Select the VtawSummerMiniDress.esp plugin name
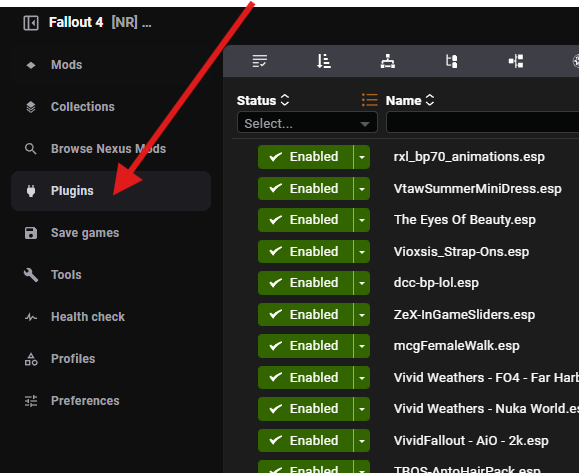Image resolution: width=579 pixels, height=473 pixels. (x=477, y=189)
